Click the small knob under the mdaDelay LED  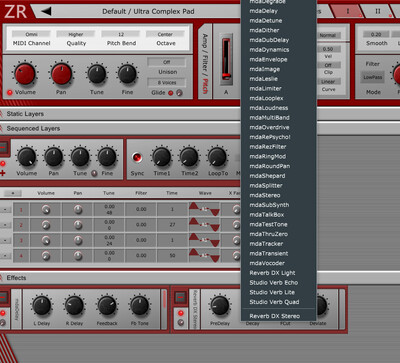pyautogui.click(x=3, y=322)
